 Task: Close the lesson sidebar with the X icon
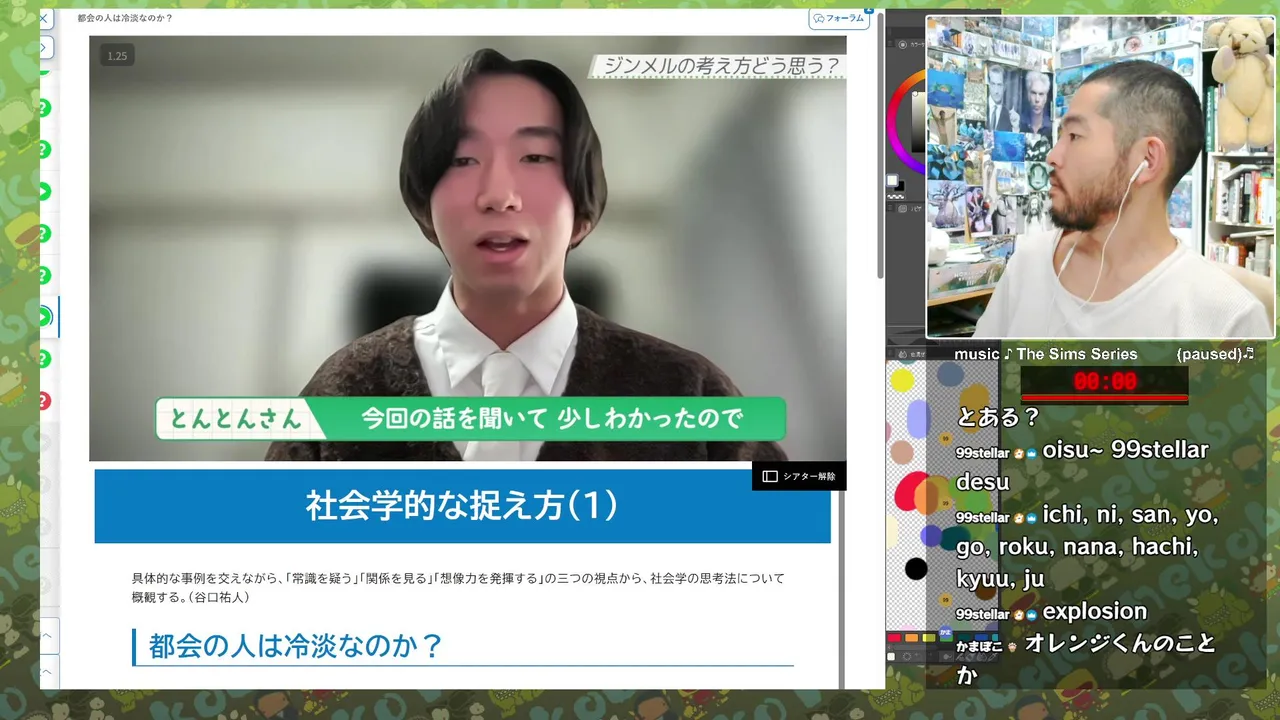pyautogui.click(x=44, y=18)
